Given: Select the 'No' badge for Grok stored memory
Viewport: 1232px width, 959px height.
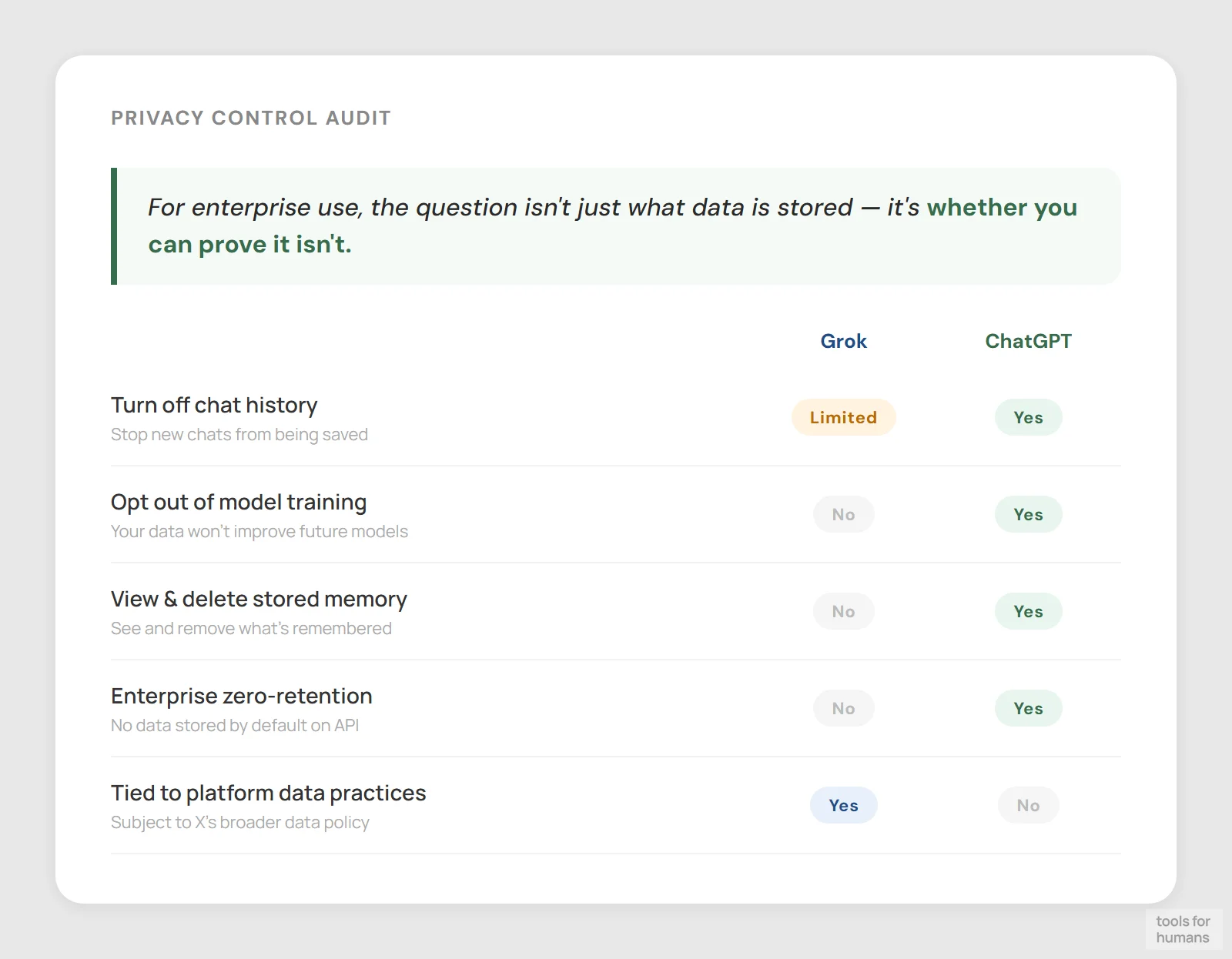Looking at the screenshot, I should coord(844,611).
